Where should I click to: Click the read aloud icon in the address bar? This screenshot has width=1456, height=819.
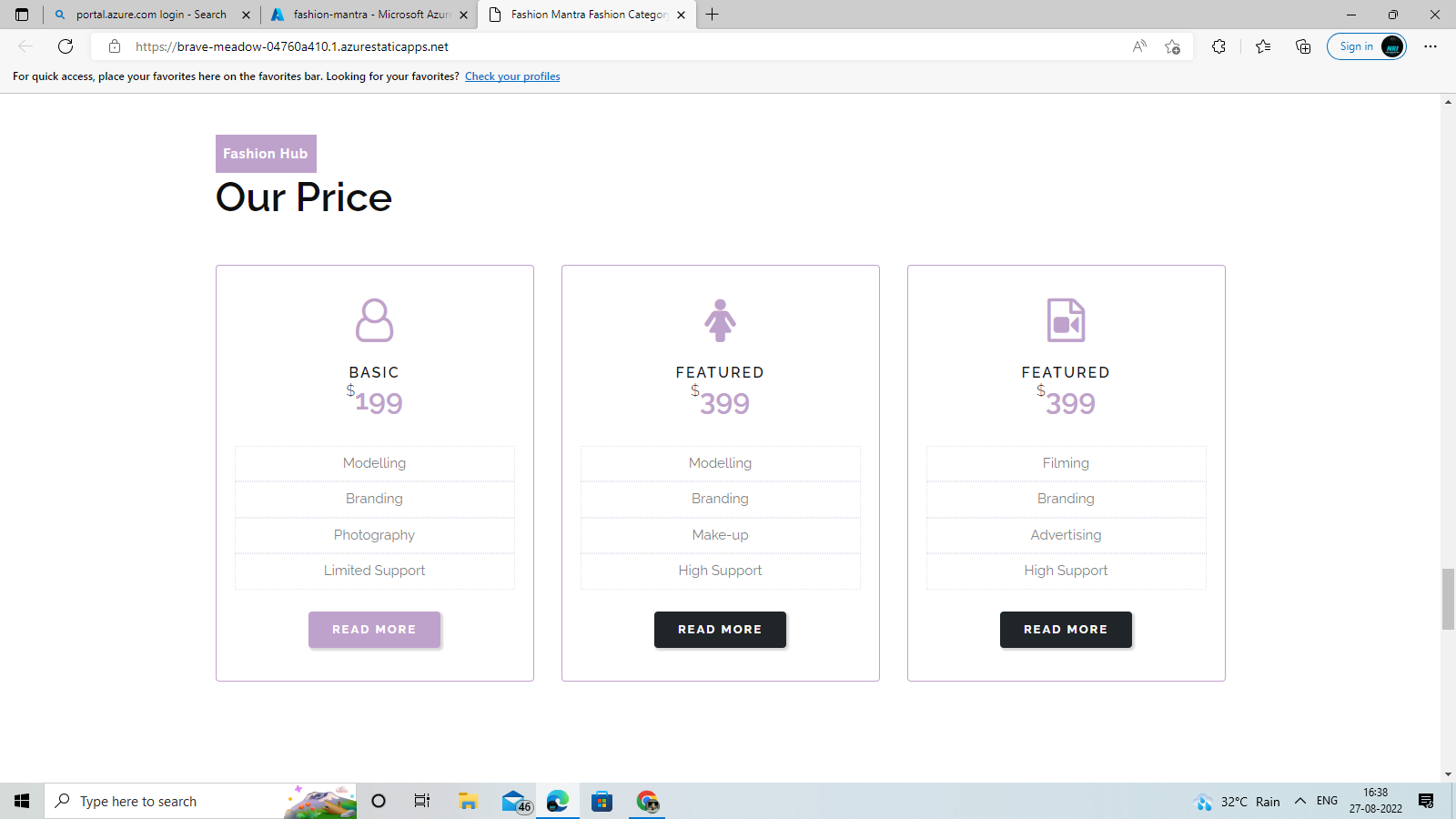tap(1138, 46)
